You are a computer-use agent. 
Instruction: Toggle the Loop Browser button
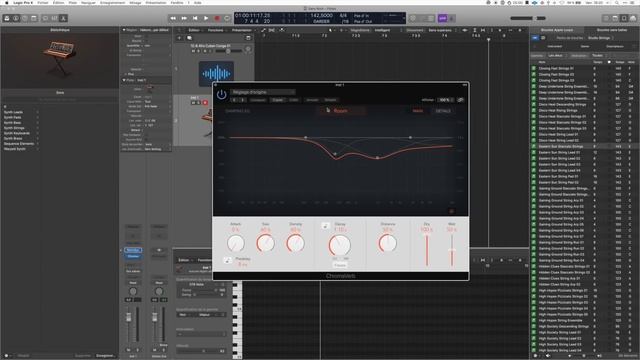[x=624, y=18]
